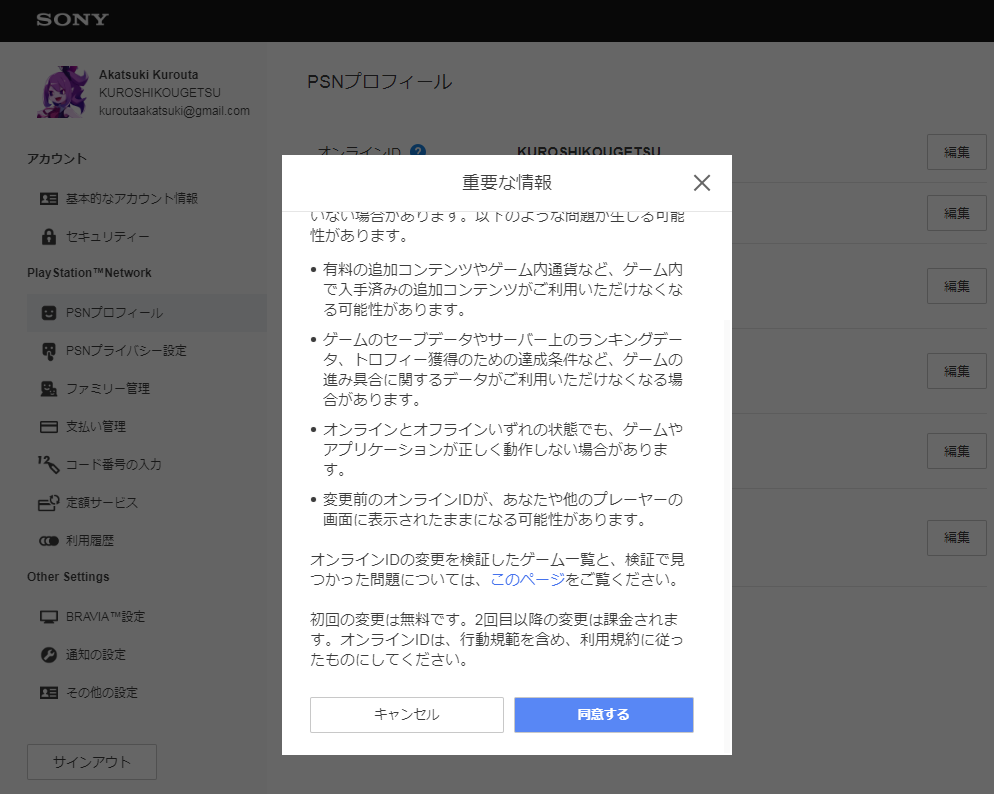Click the オンラインID help question icon

coord(418,151)
